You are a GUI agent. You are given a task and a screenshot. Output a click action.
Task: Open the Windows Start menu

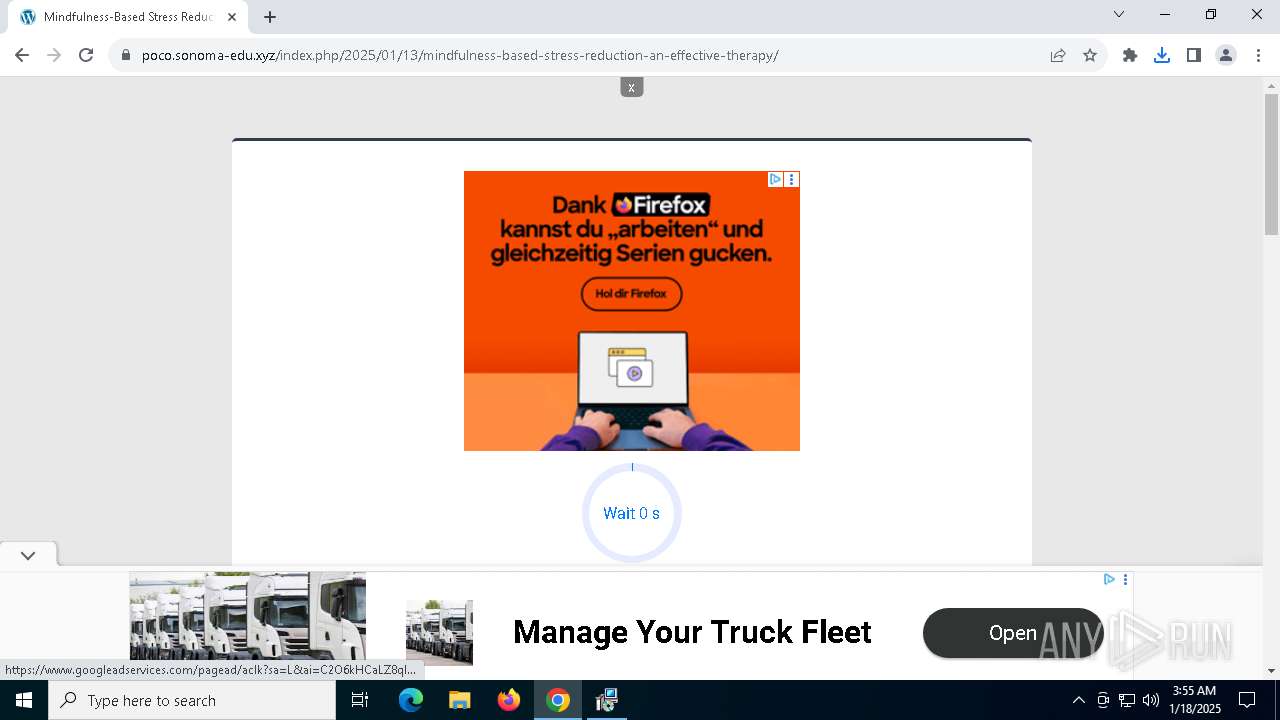(24, 700)
